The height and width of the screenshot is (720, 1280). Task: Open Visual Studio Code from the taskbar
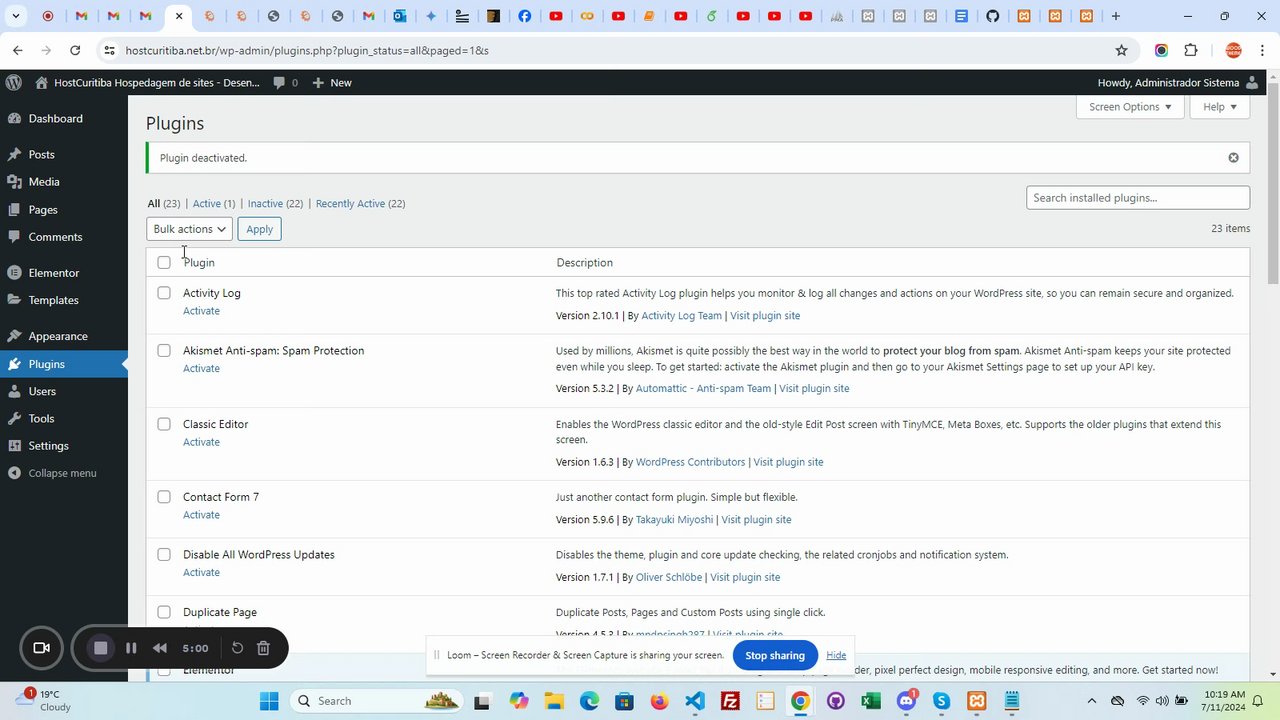click(695, 701)
